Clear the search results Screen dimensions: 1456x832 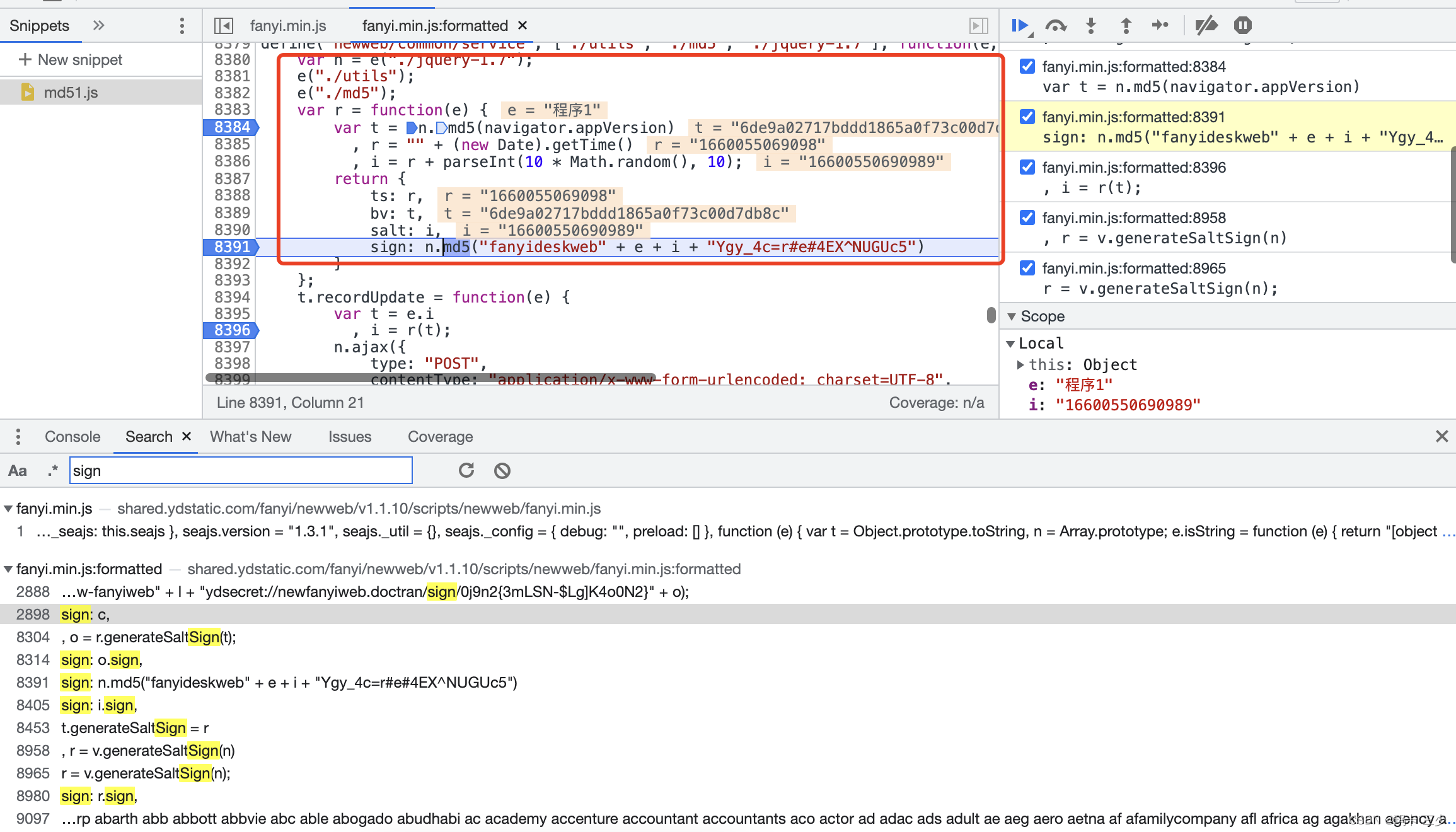click(502, 471)
